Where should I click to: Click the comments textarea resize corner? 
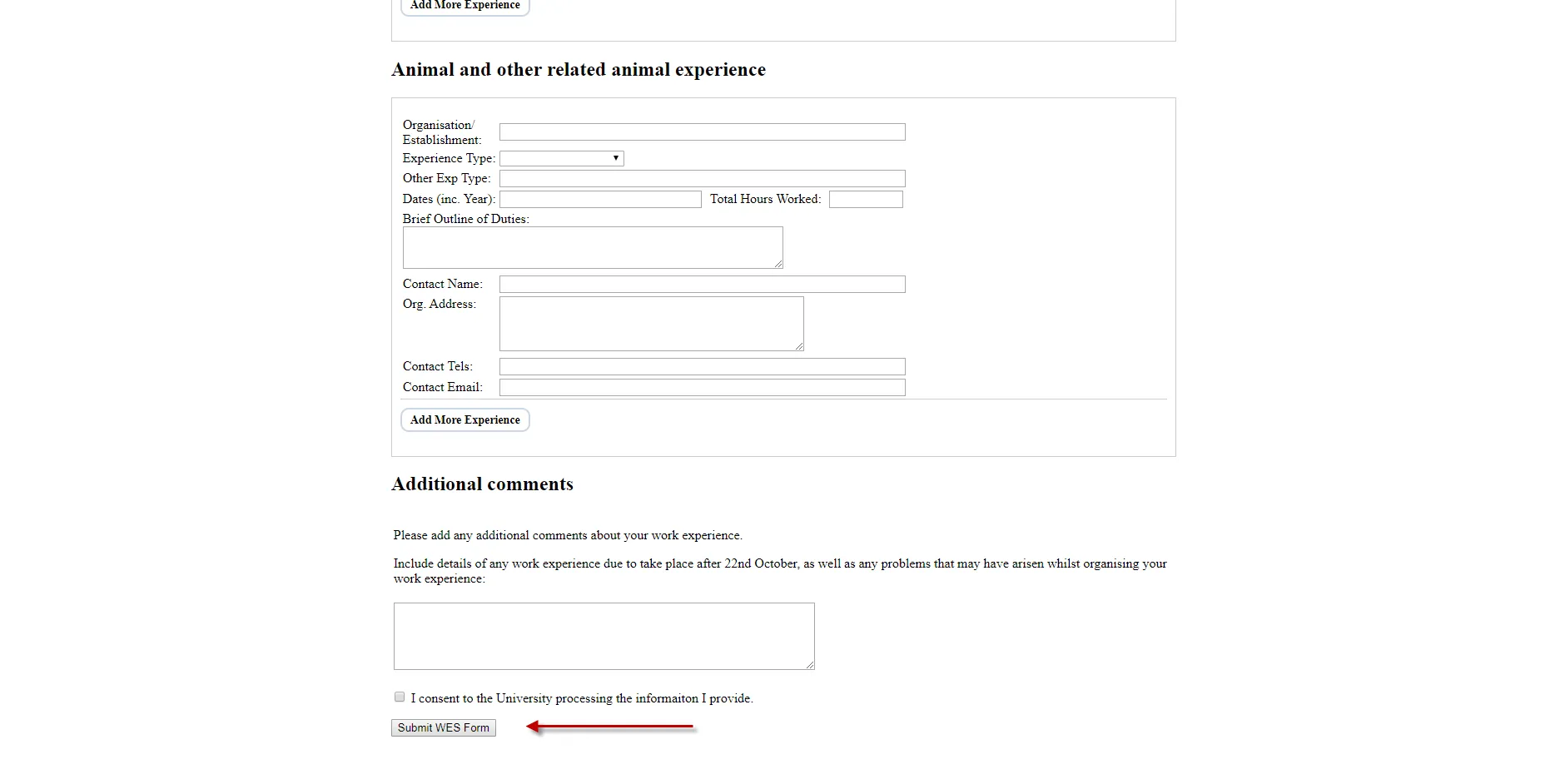pyautogui.click(x=809, y=663)
